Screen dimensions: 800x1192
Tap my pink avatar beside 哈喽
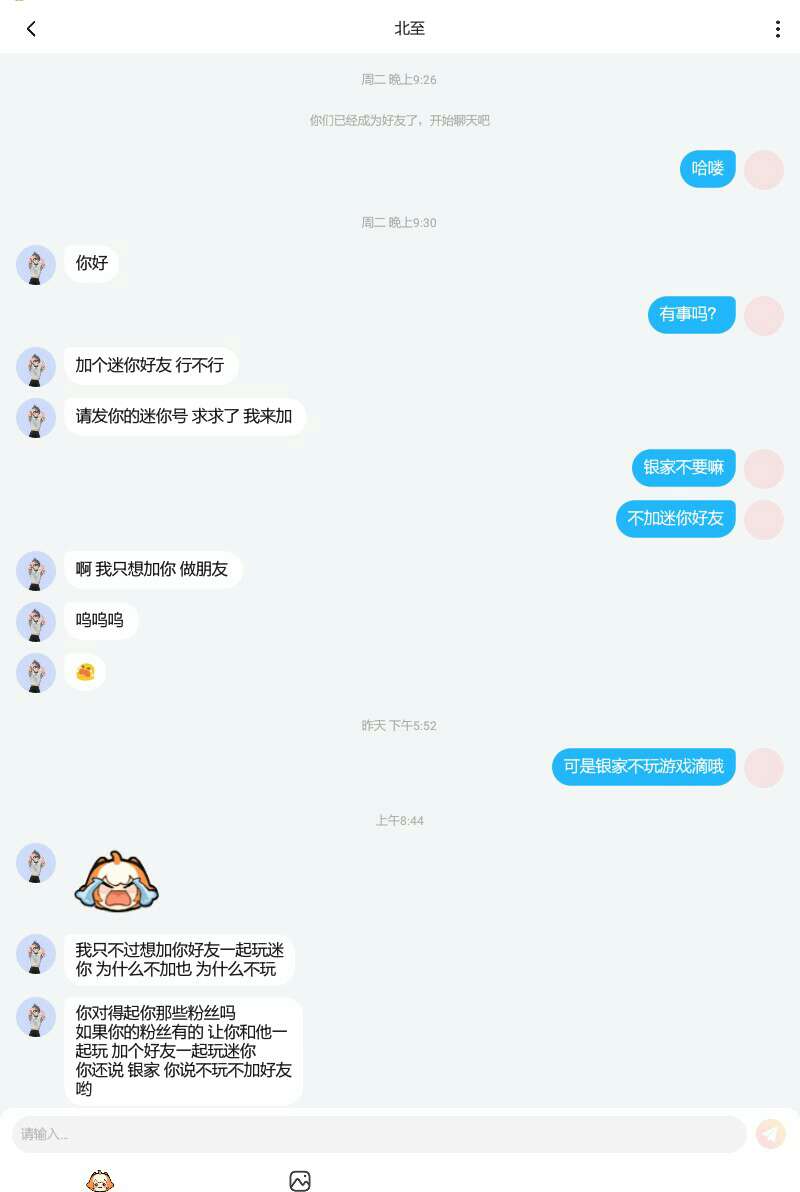click(763, 170)
